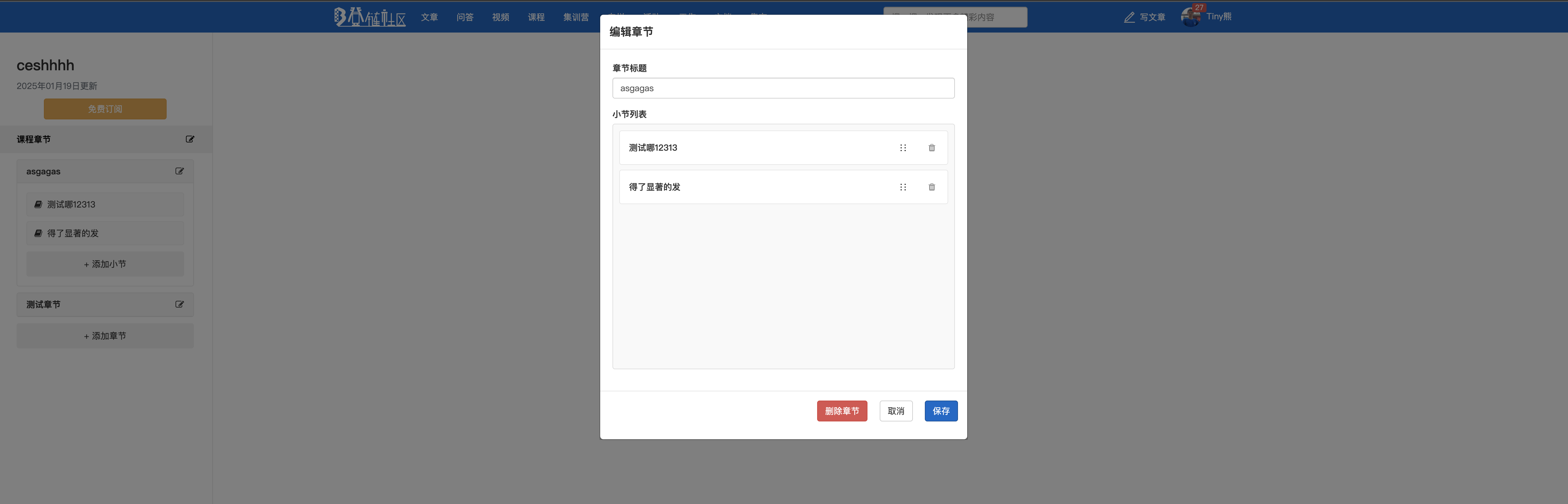The height and width of the screenshot is (504, 1568).
Task: Click the edit icon for asgagas chapter
Action: click(180, 172)
